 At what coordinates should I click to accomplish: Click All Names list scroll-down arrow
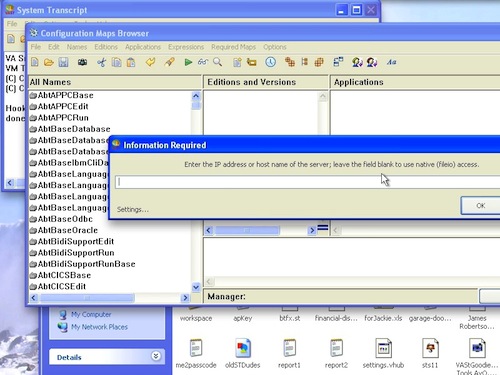[196, 287]
